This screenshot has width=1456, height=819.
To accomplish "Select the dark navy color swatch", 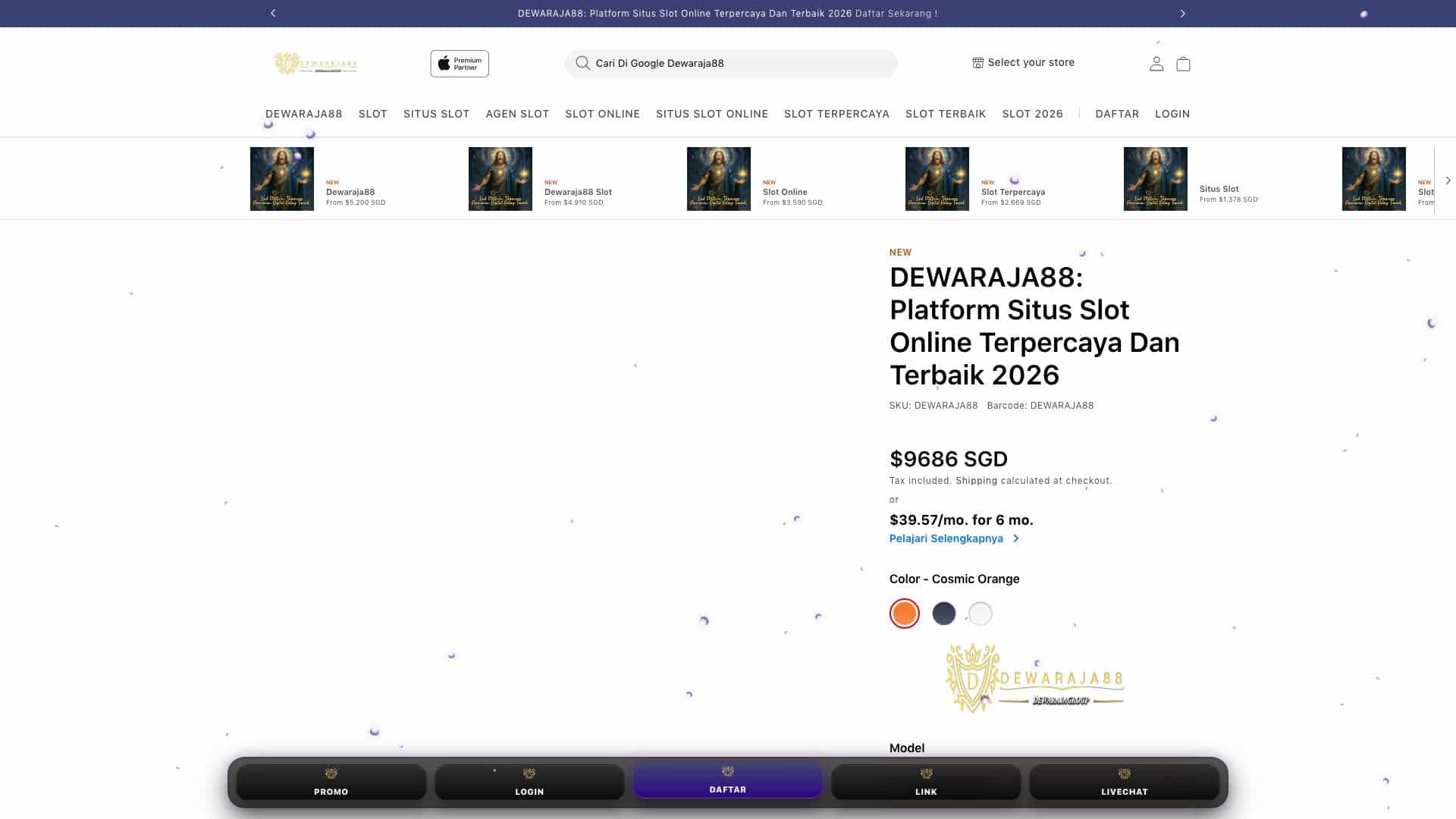I will point(943,613).
